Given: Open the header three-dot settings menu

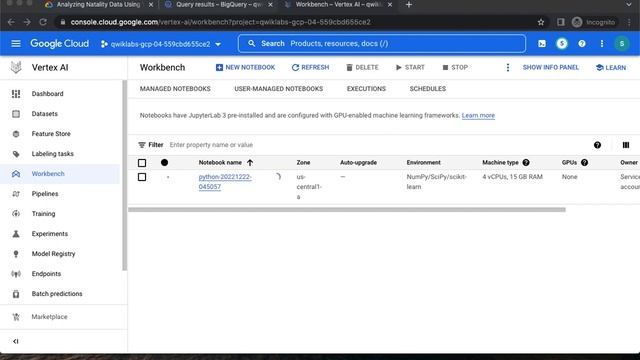Looking at the screenshot, I should [602, 44].
